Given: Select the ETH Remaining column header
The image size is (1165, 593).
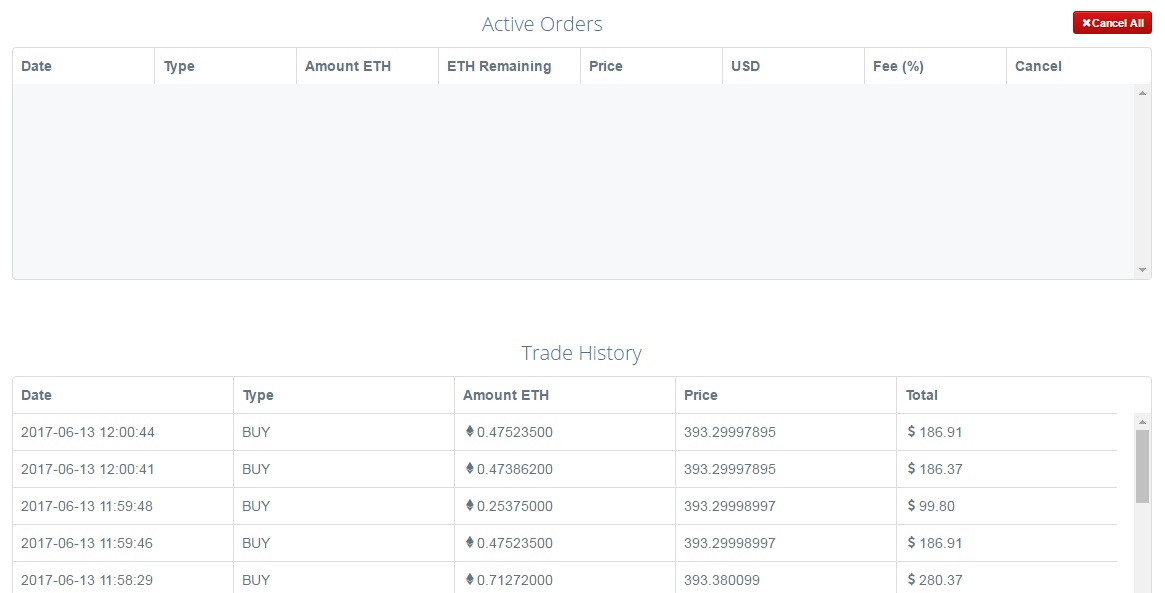Looking at the screenshot, I should [499, 66].
